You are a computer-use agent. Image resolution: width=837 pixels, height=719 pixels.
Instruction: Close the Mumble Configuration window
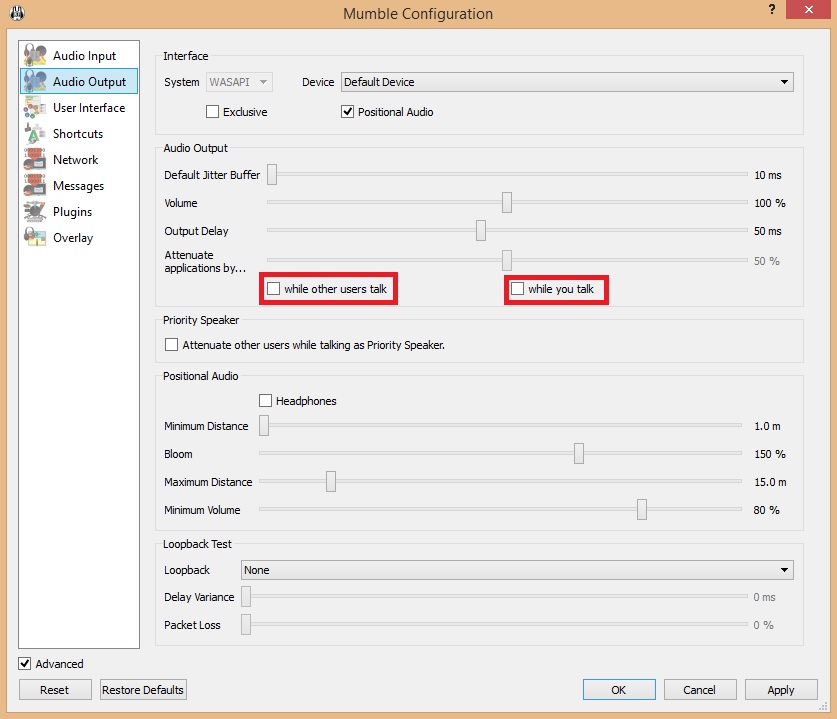click(808, 9)
